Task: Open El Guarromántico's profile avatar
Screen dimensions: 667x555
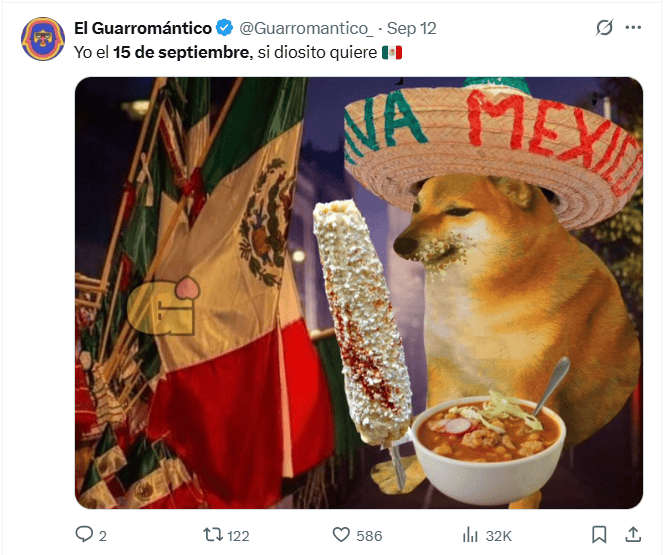Action: [43, 39]
